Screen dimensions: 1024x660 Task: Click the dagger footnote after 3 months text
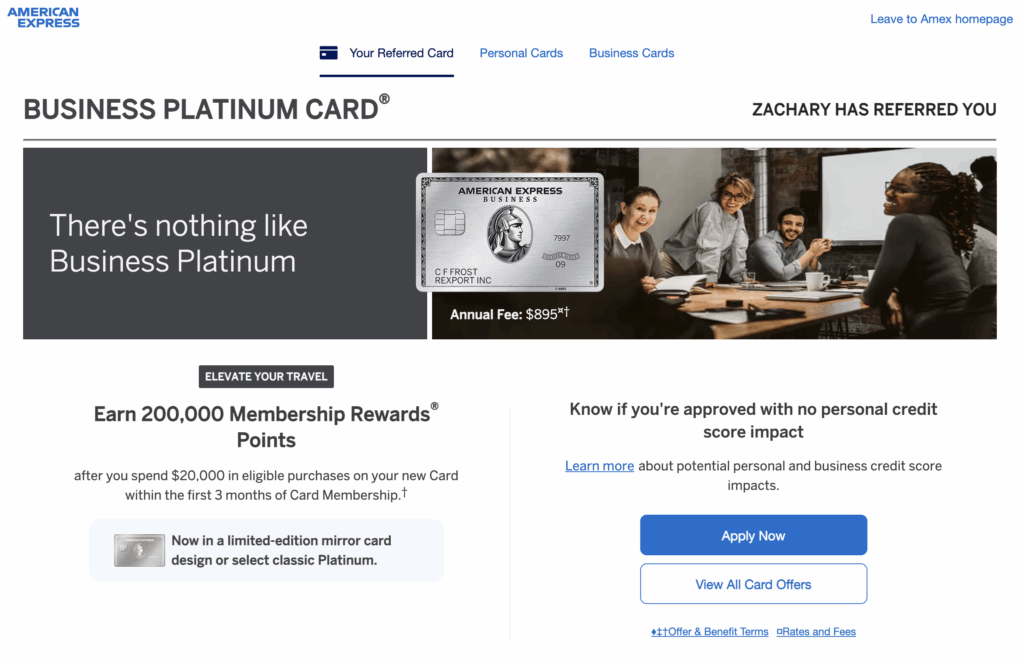click(x=404, y=491)
